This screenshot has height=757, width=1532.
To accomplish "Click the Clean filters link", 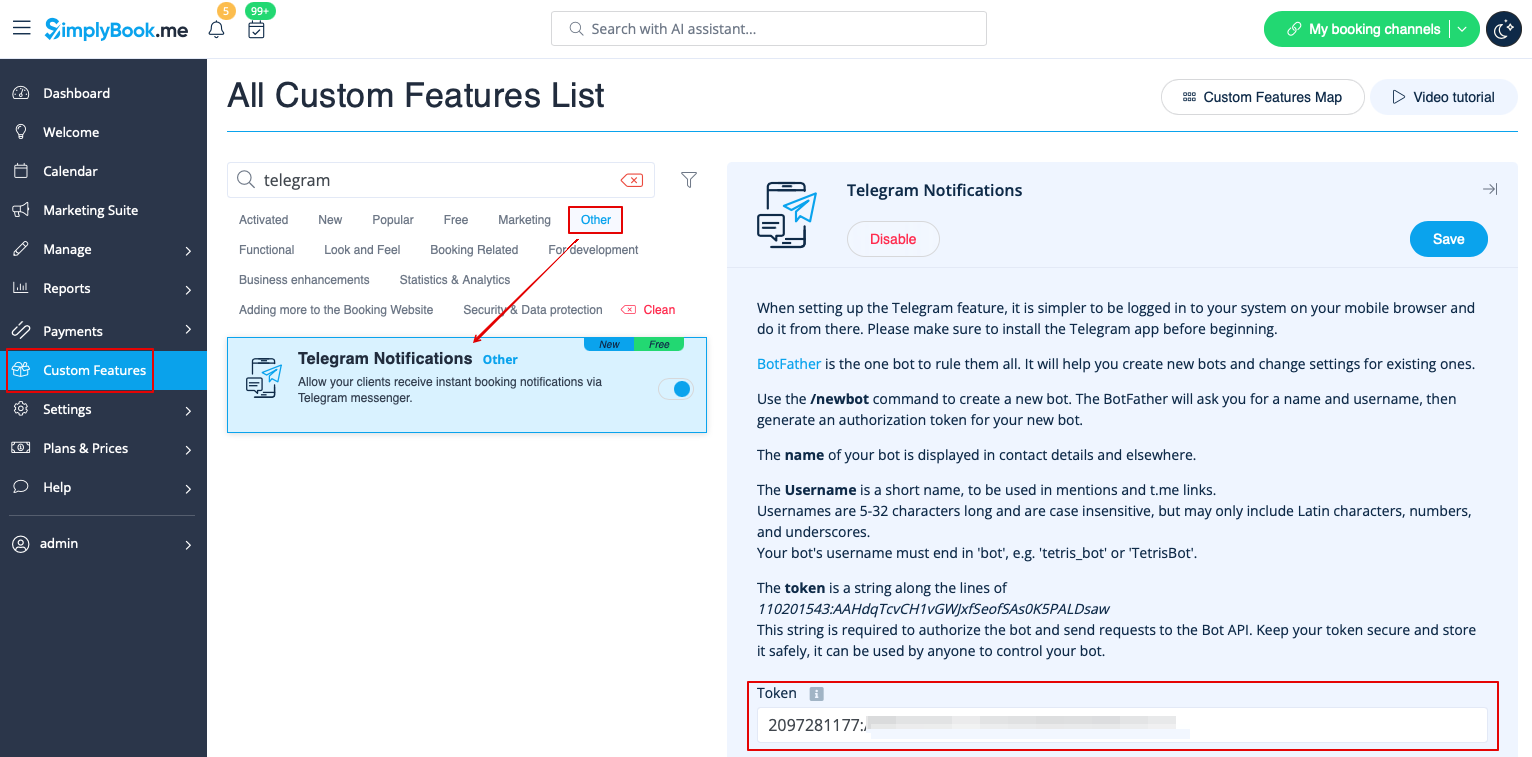I will (x=648, y=310).
